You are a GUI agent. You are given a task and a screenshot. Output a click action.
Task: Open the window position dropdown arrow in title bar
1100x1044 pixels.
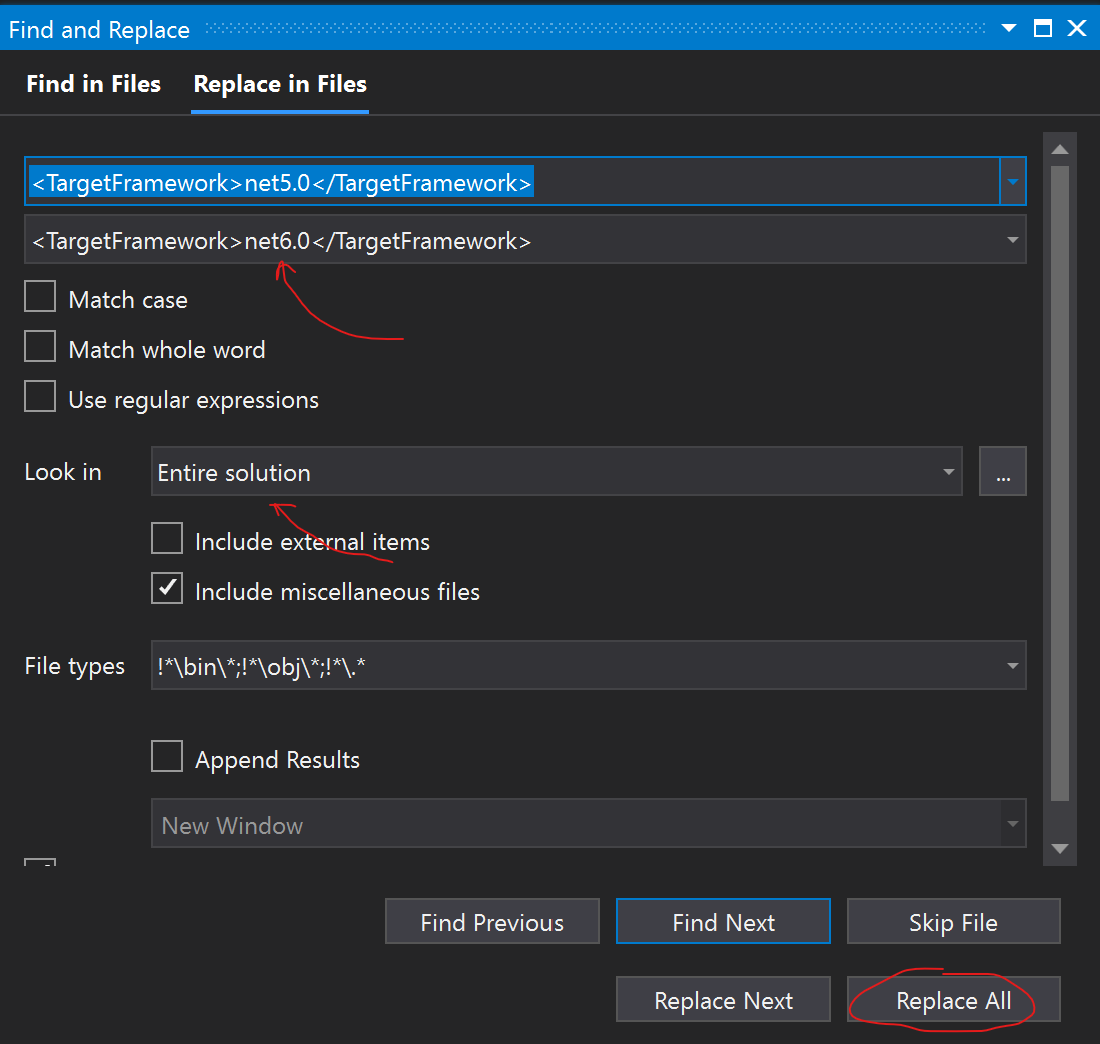pyautogui.click(x=1008, y=28)
